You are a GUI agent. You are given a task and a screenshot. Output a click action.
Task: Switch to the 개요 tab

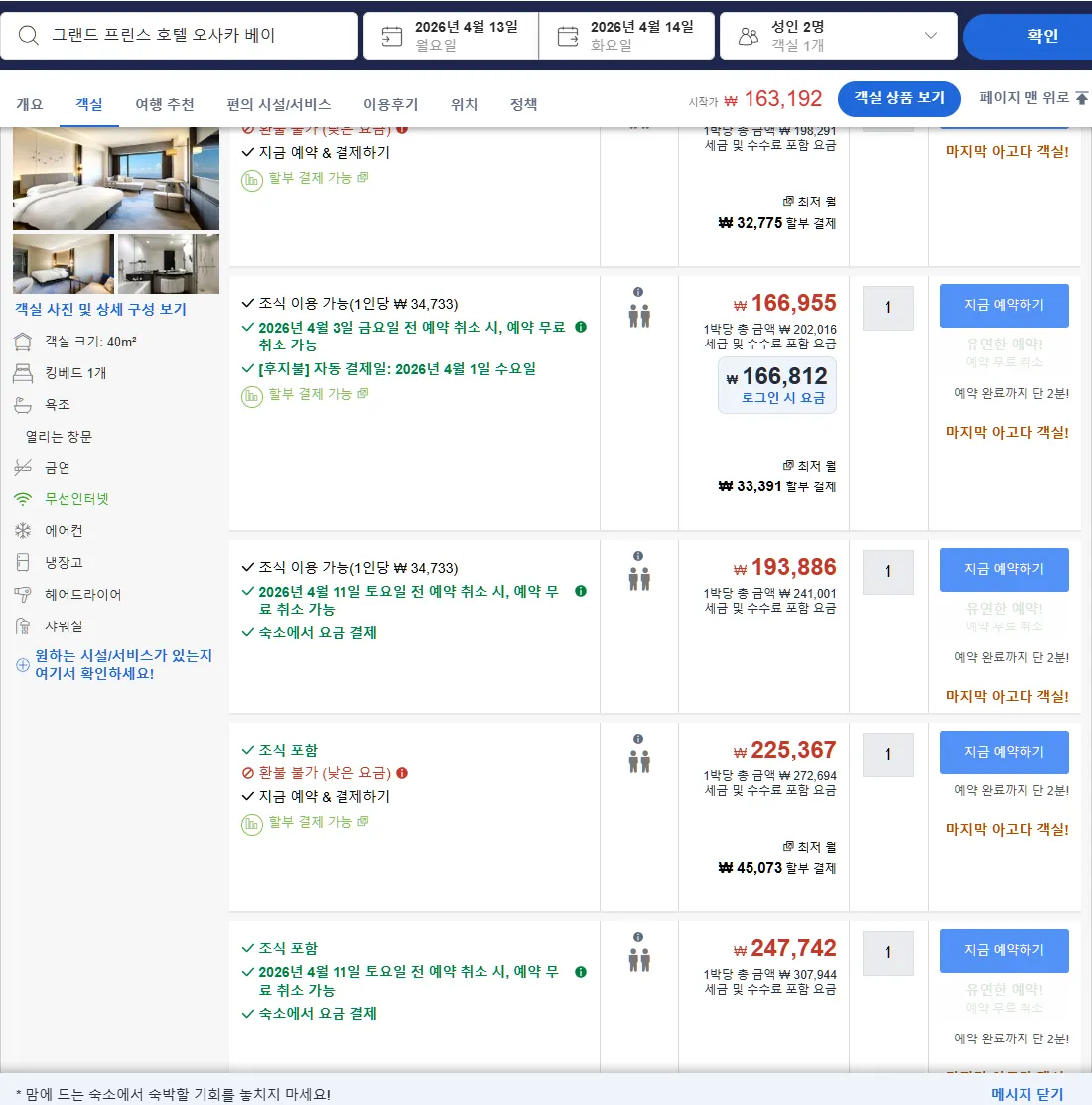pos(30,104)
